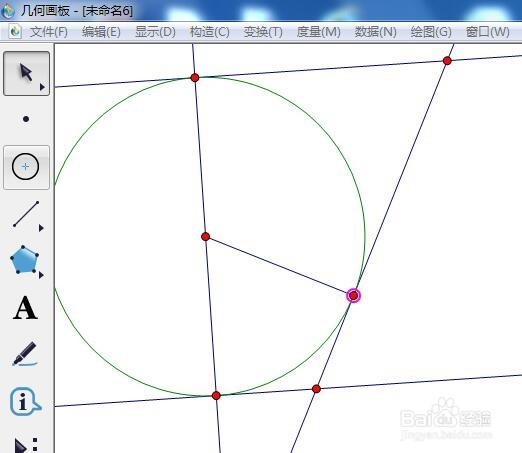522x453 pixels.
Task: Click the document icon beside 文件 menu
Action: click(x=15, y=32)
